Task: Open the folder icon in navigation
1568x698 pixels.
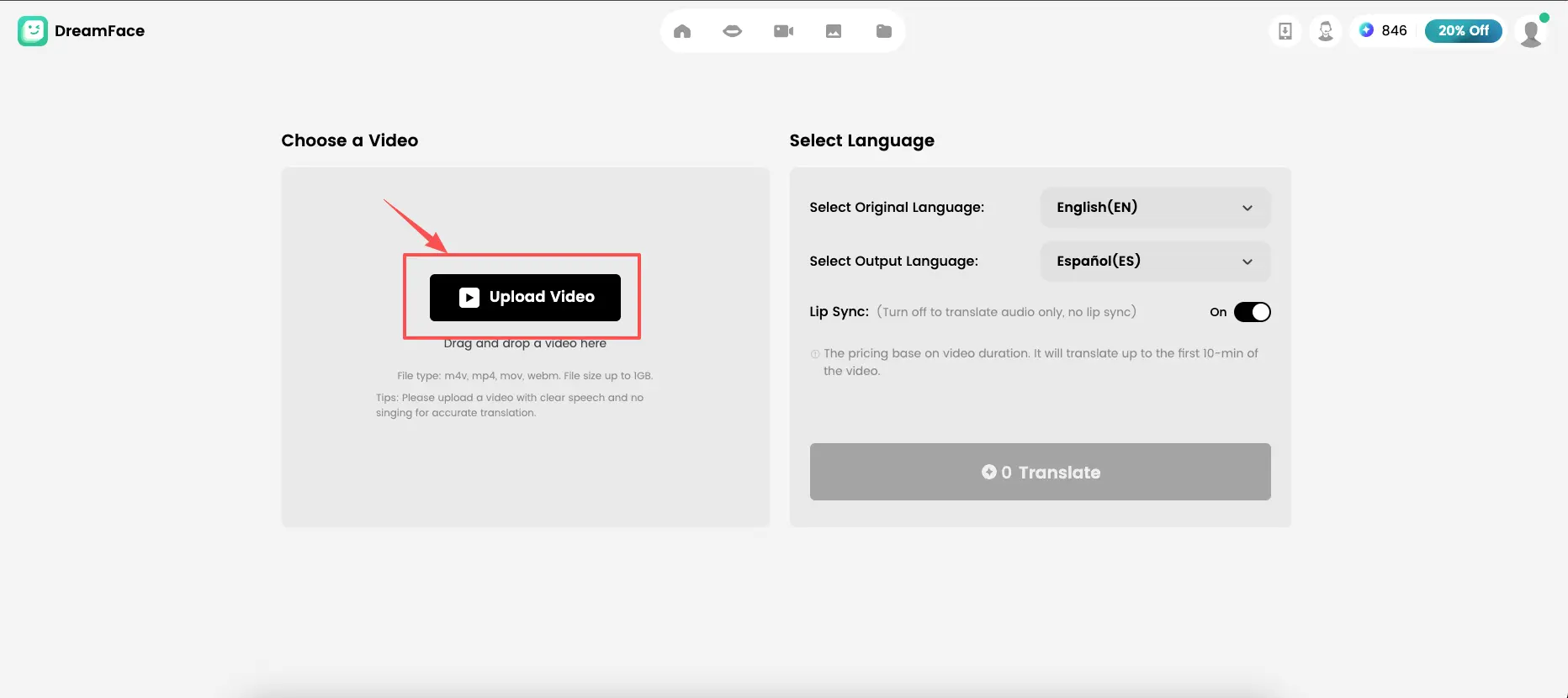Action: 884,31
